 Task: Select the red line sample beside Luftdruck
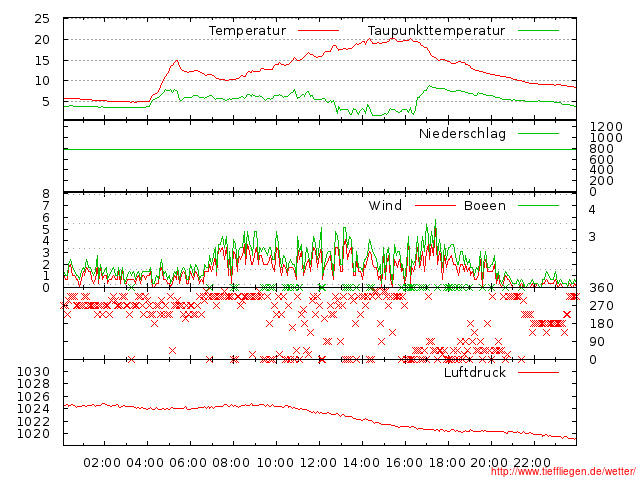pos(538,372)
